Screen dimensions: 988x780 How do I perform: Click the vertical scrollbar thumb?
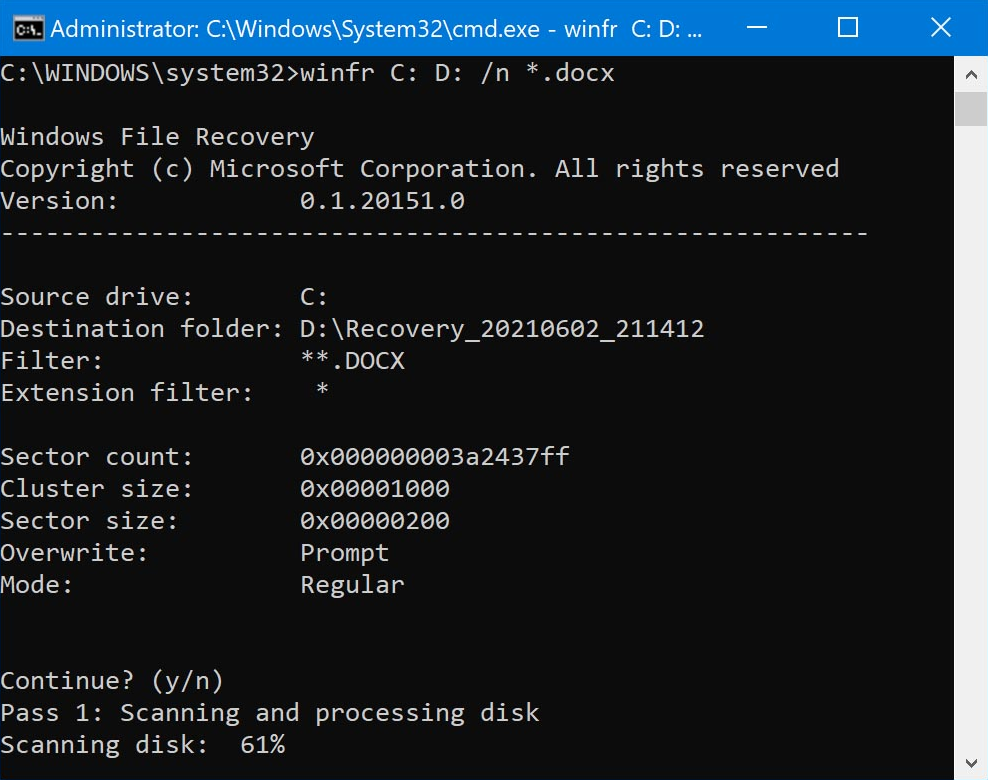pos(970,108)
